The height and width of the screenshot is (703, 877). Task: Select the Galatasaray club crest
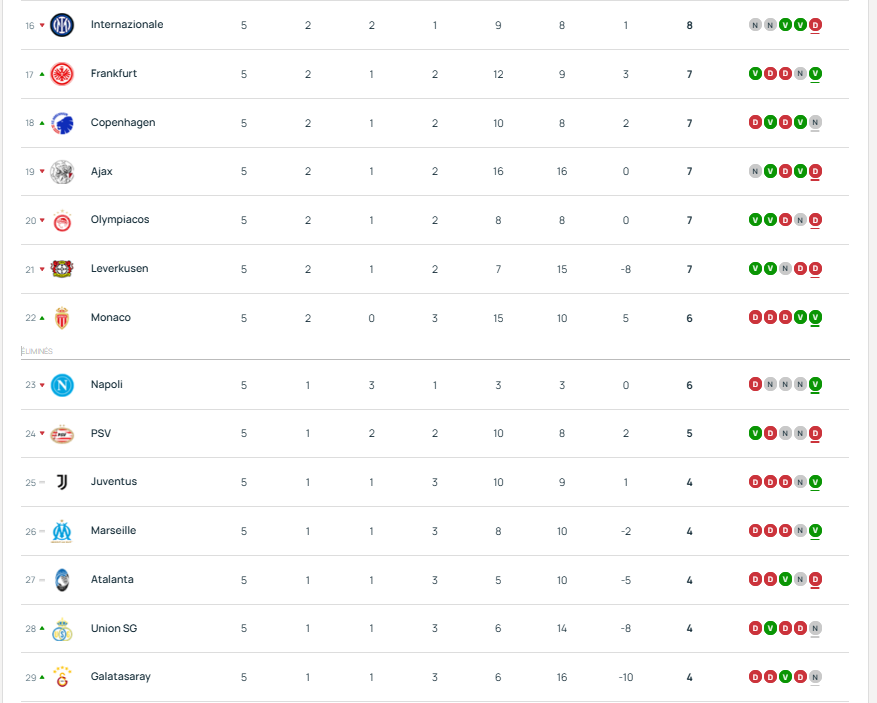(62, 677)
